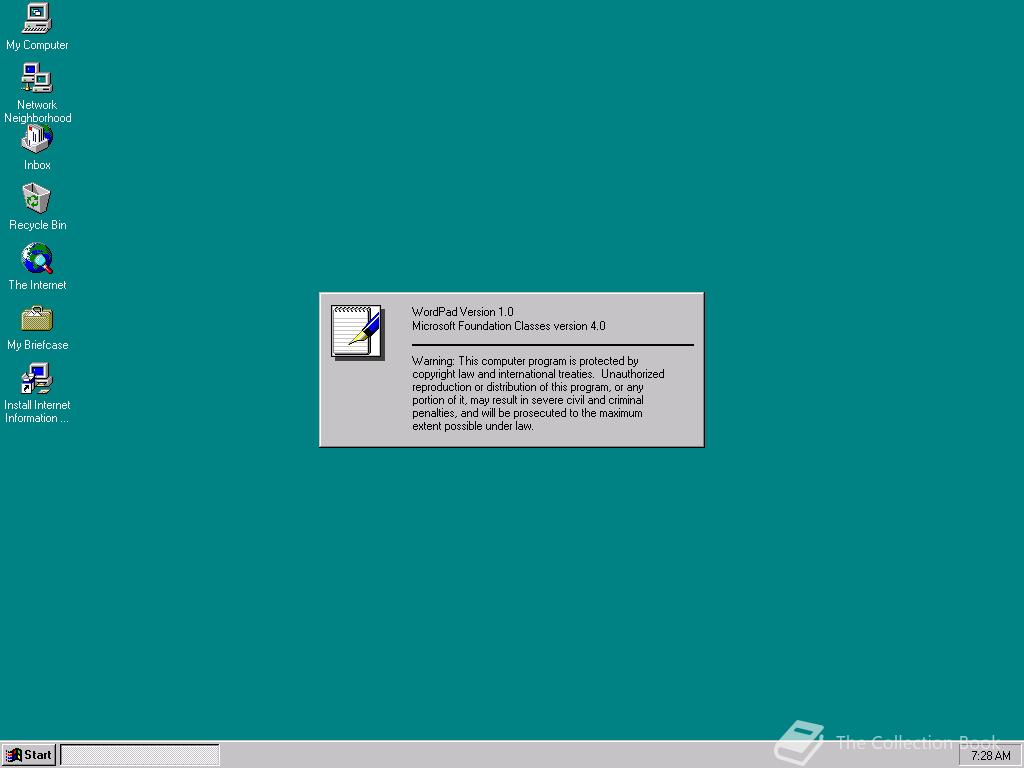
Task: Click "Microsoft Foundation Classes version 4.0" line
Action: tap(509, 326)
